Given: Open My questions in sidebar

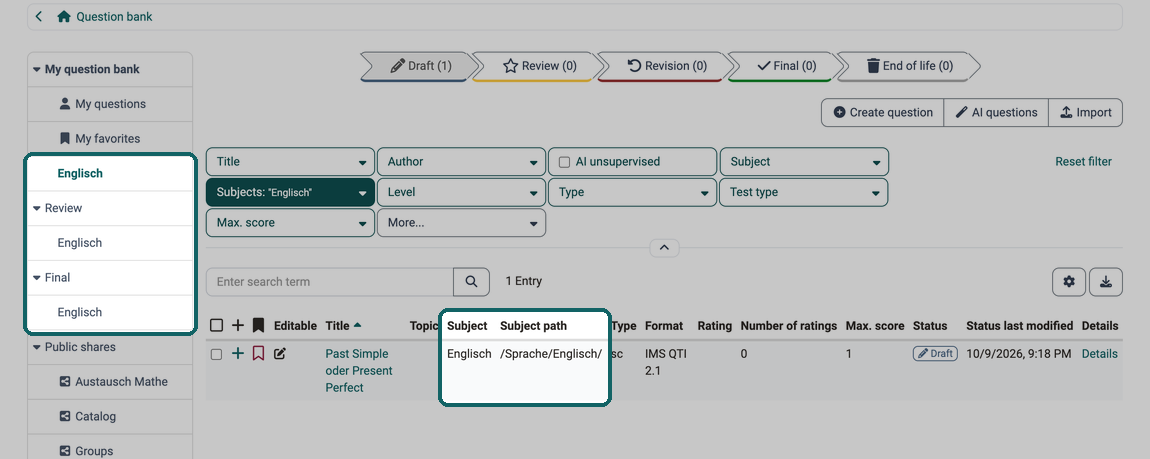Looking at the screenshot, I should [110, 104].
